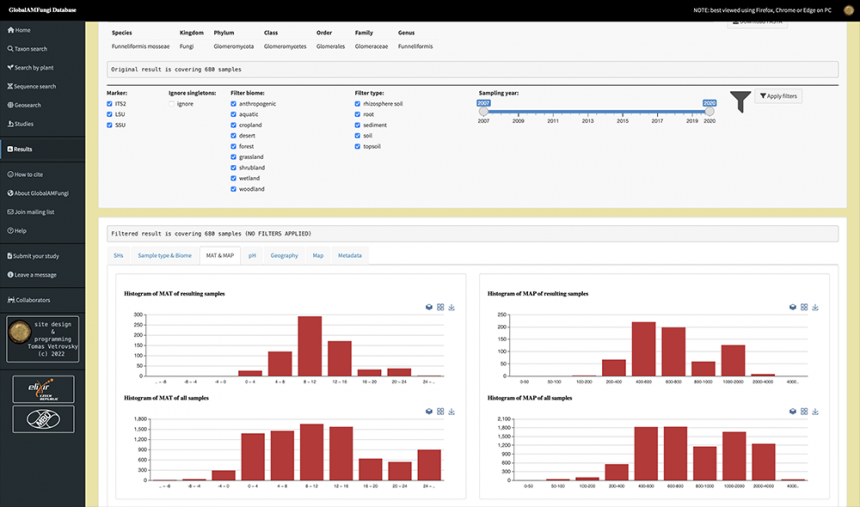The image size is (860, 507).
Task: Click the 2007 sampling year slider handle
Action: pyautogui.click(x=483, y=111)
